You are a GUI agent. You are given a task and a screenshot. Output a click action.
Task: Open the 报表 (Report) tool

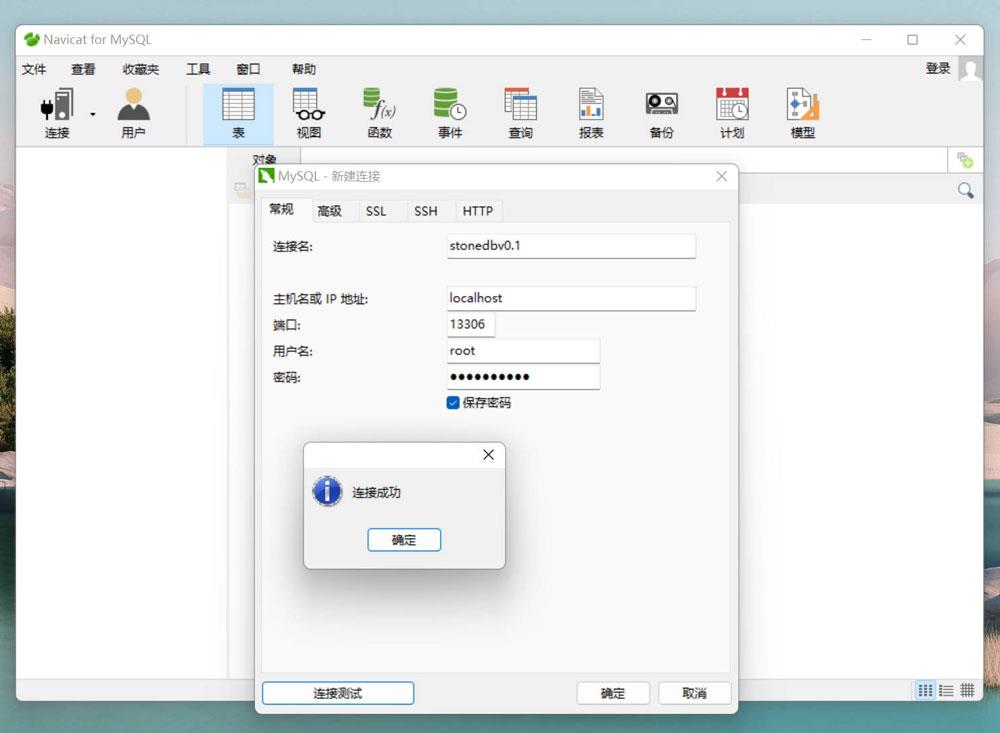click(591, 106)
